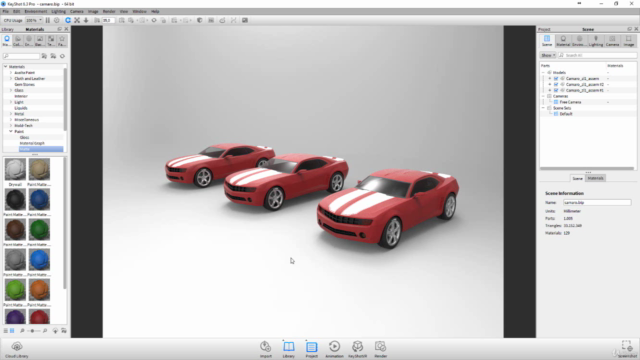The width and height of the screenshot is (640, 360).
Task: Take a Screenshot using bottom-right icon
Action: coord(627,349)
